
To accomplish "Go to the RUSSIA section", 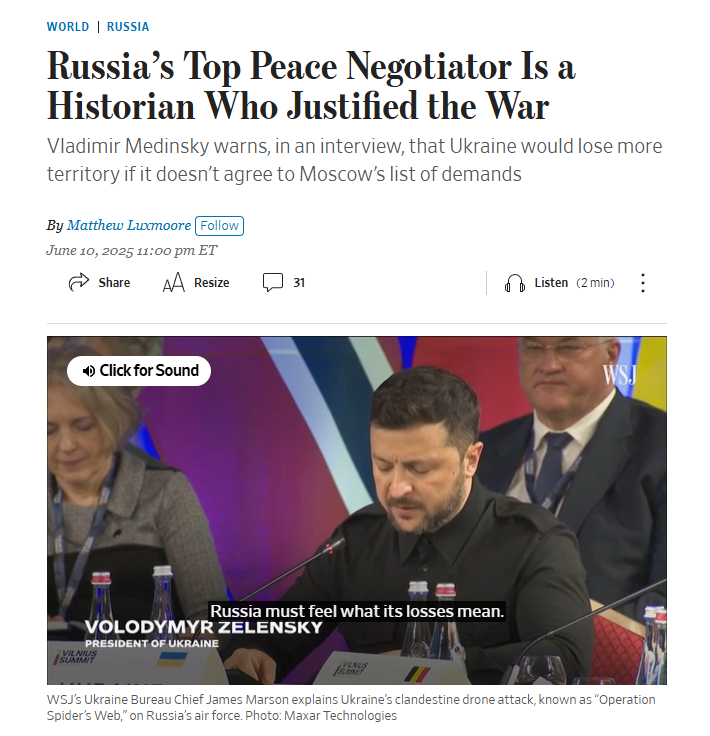I will coord(128,27).
